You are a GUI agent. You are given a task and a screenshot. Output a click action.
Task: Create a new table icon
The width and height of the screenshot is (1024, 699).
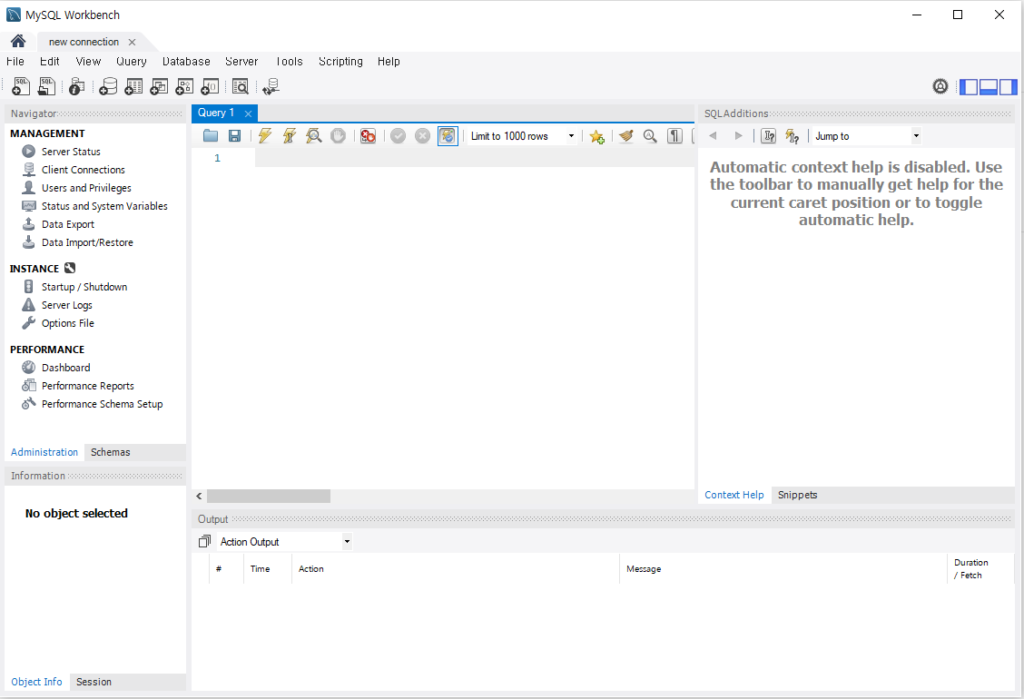tap(134, 86)
